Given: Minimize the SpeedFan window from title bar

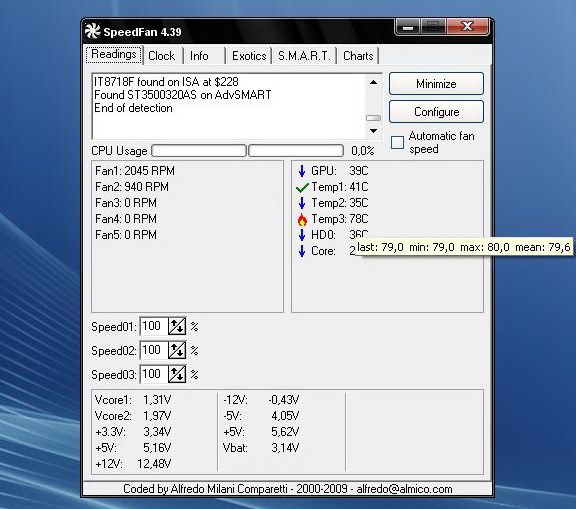Looking at the screenshot, I should pyautogui.click(x=408, y=27).
